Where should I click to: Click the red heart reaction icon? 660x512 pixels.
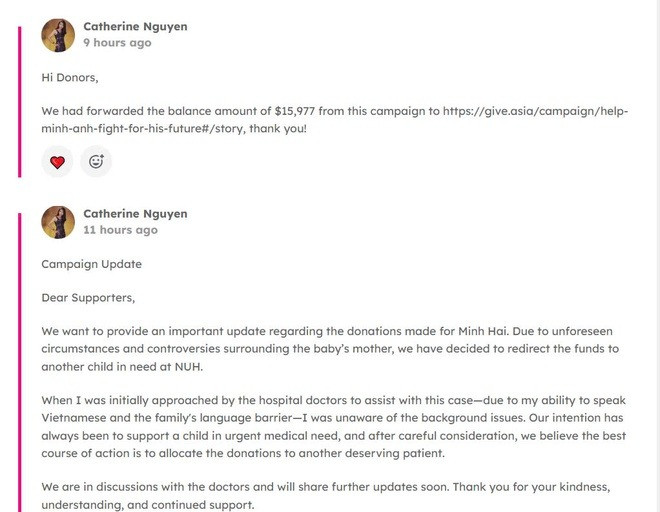[57, 161]
